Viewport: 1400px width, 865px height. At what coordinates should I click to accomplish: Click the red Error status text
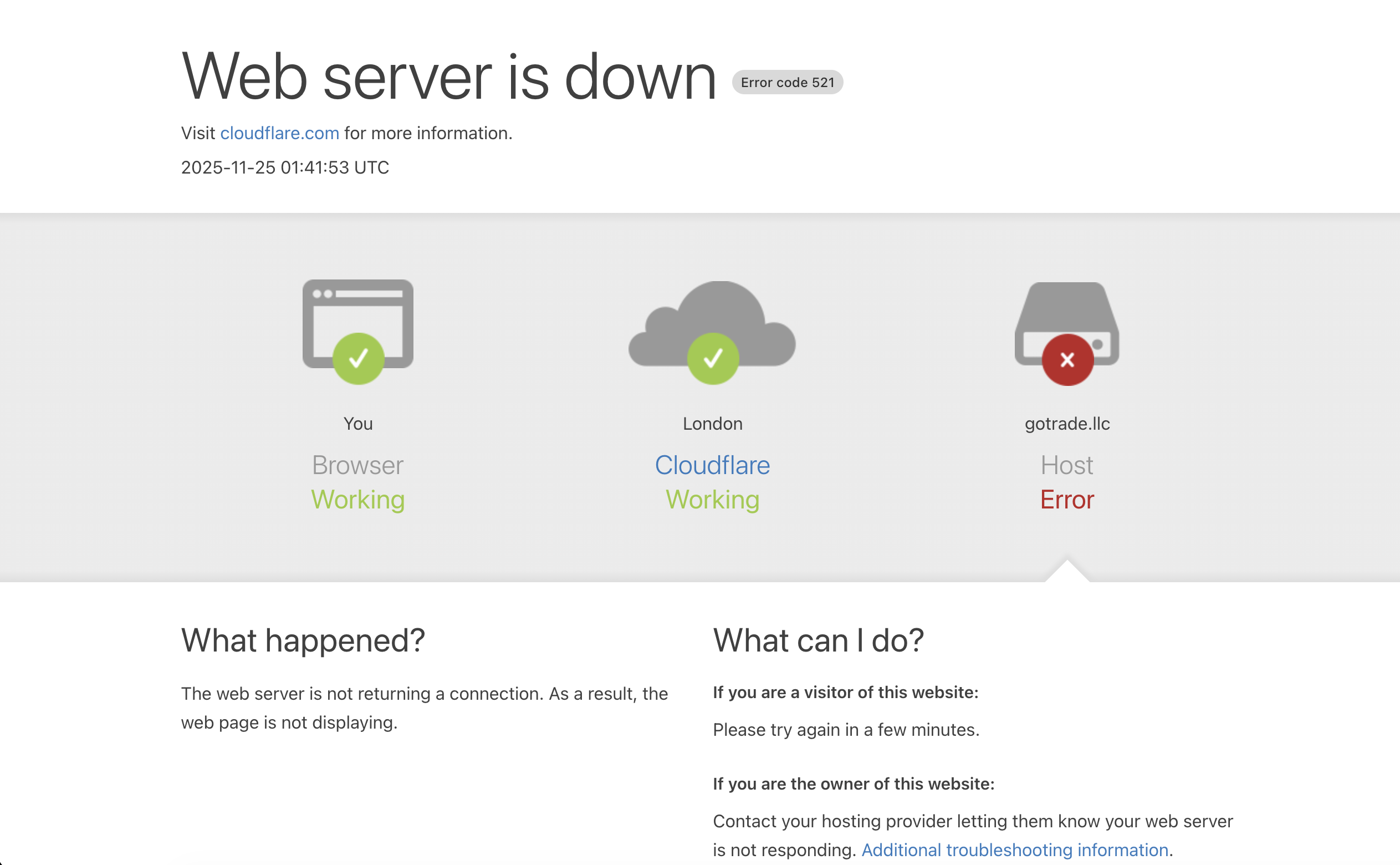[x=1067, y=500]
